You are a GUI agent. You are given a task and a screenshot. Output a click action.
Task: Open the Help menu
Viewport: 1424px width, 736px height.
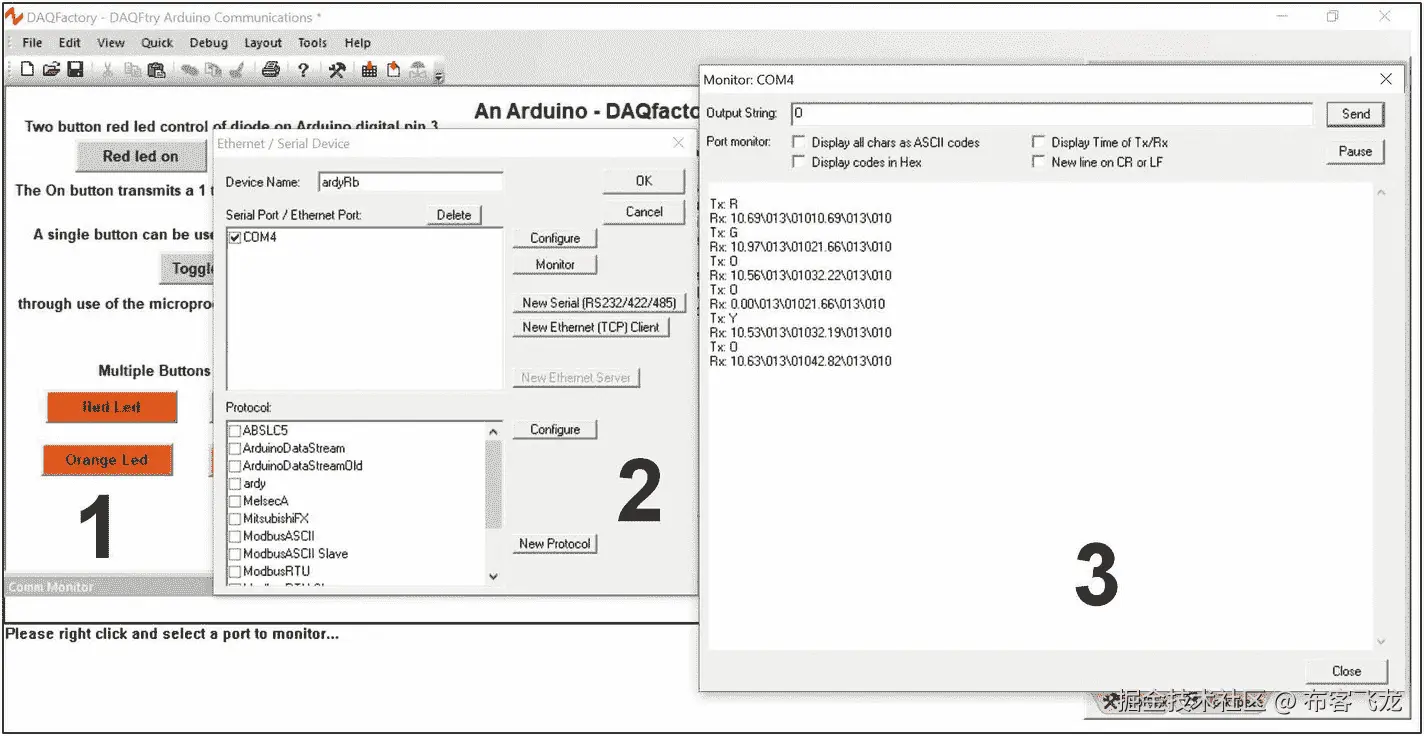[x=357, y=43]
